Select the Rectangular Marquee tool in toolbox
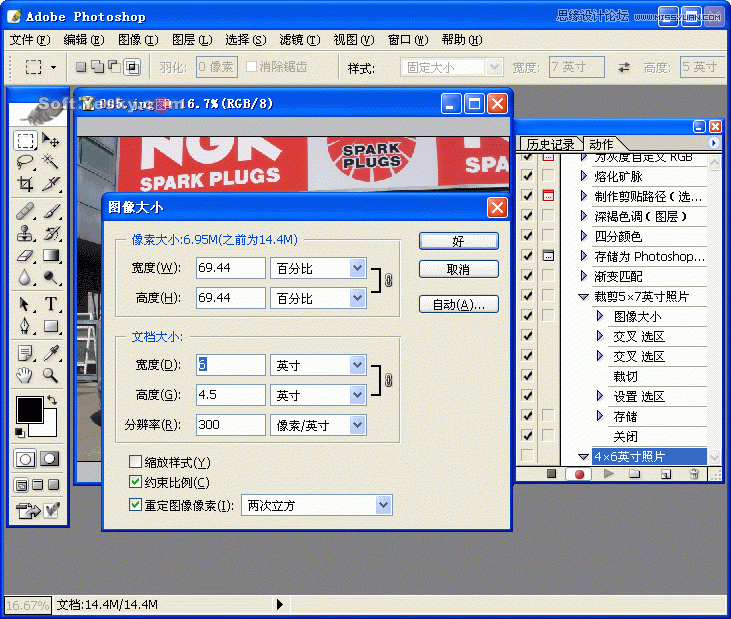Image resolution: width=731 pixels, height=619 pixels. point(25,140)
